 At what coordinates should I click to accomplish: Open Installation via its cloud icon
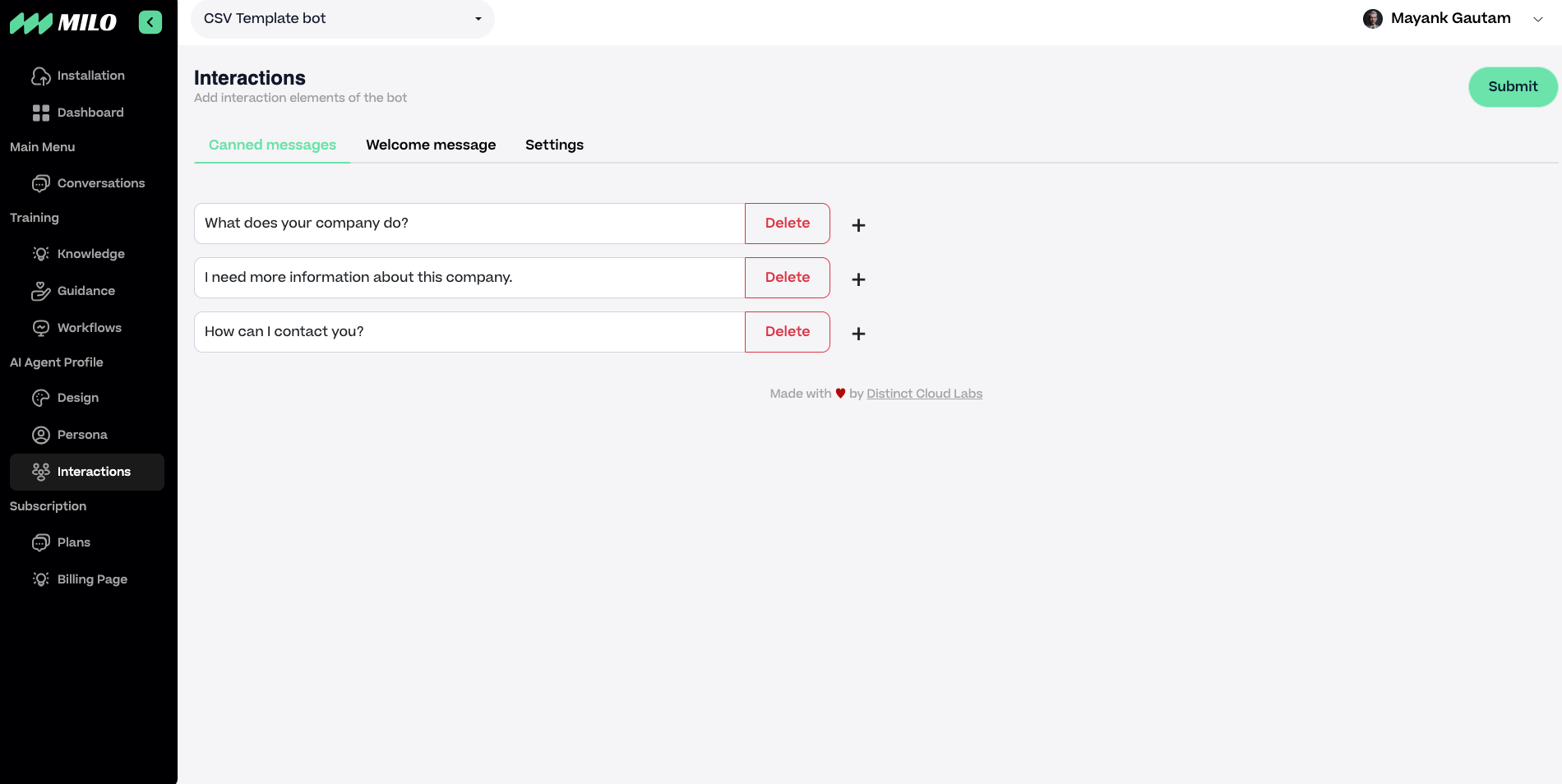tap(41, 76)
